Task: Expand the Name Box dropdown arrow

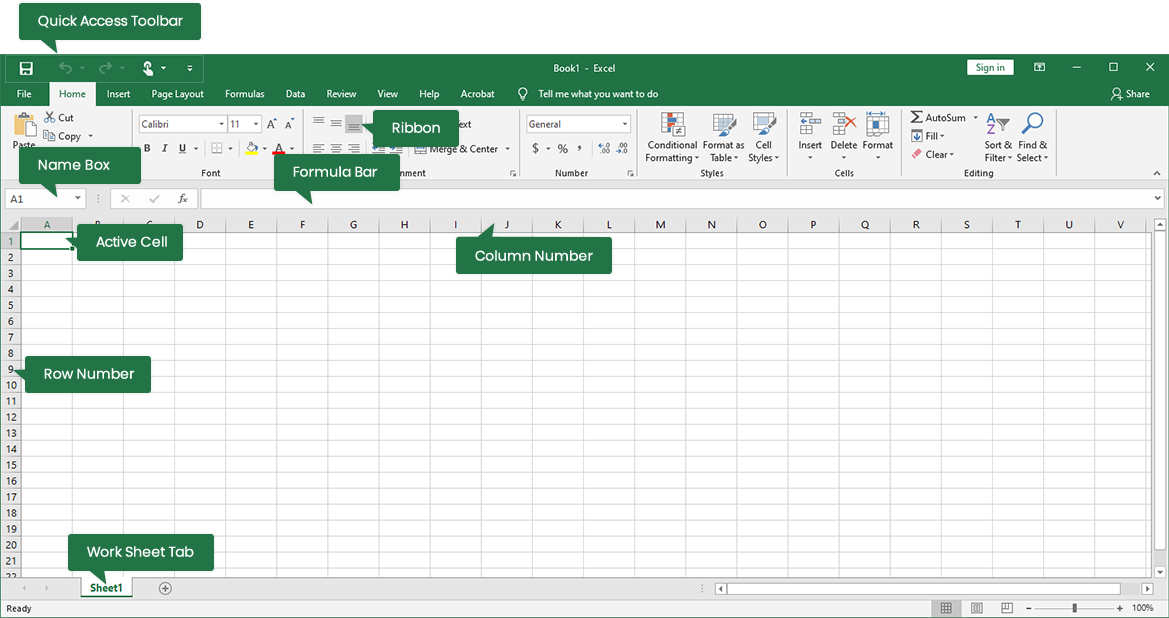Action: coord(77,199)
